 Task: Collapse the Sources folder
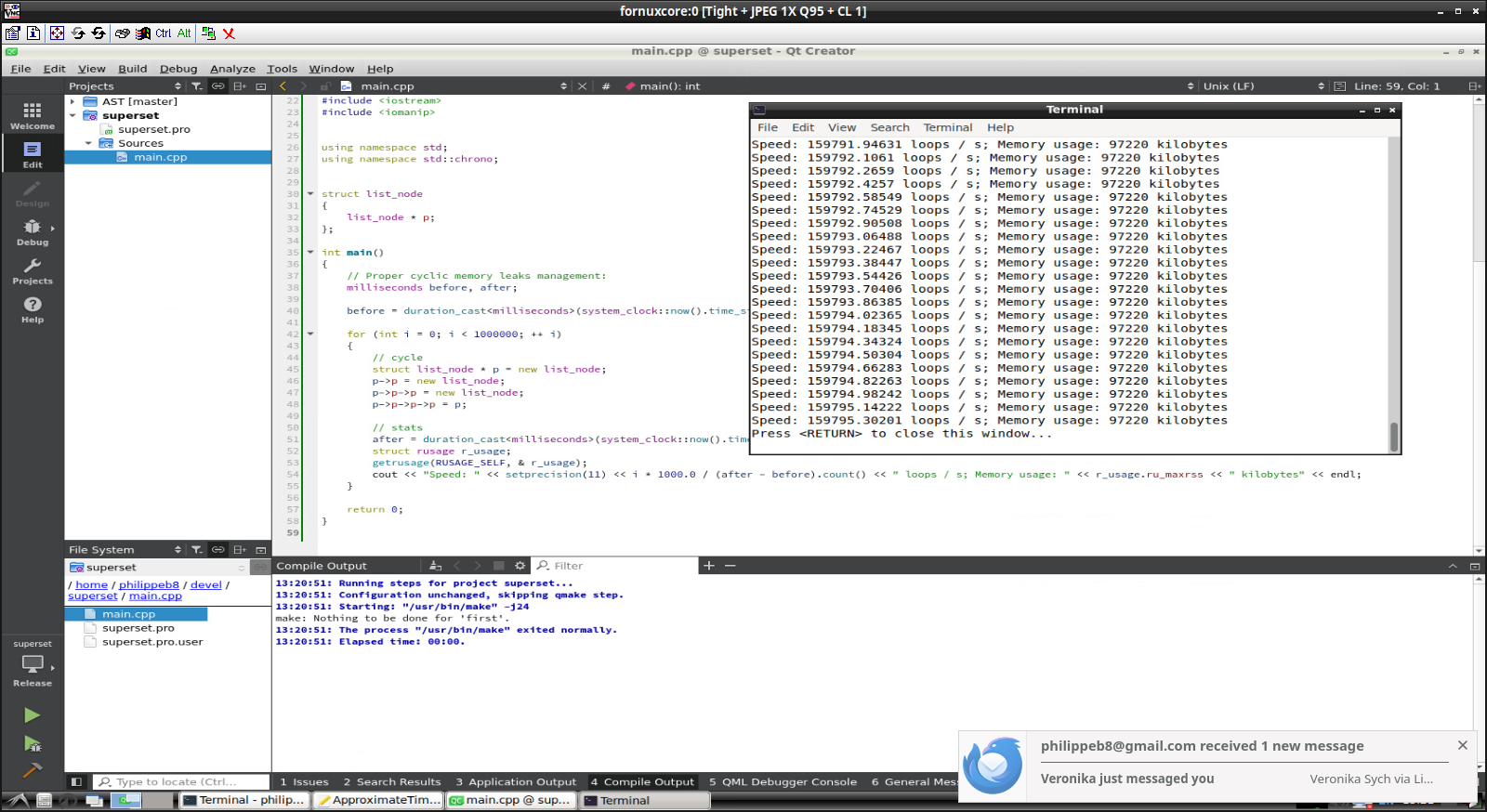click(88, 143)
